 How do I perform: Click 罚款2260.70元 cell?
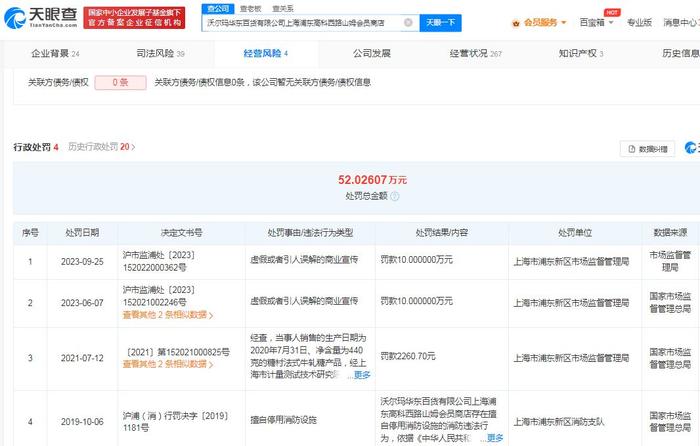[408, 356]
